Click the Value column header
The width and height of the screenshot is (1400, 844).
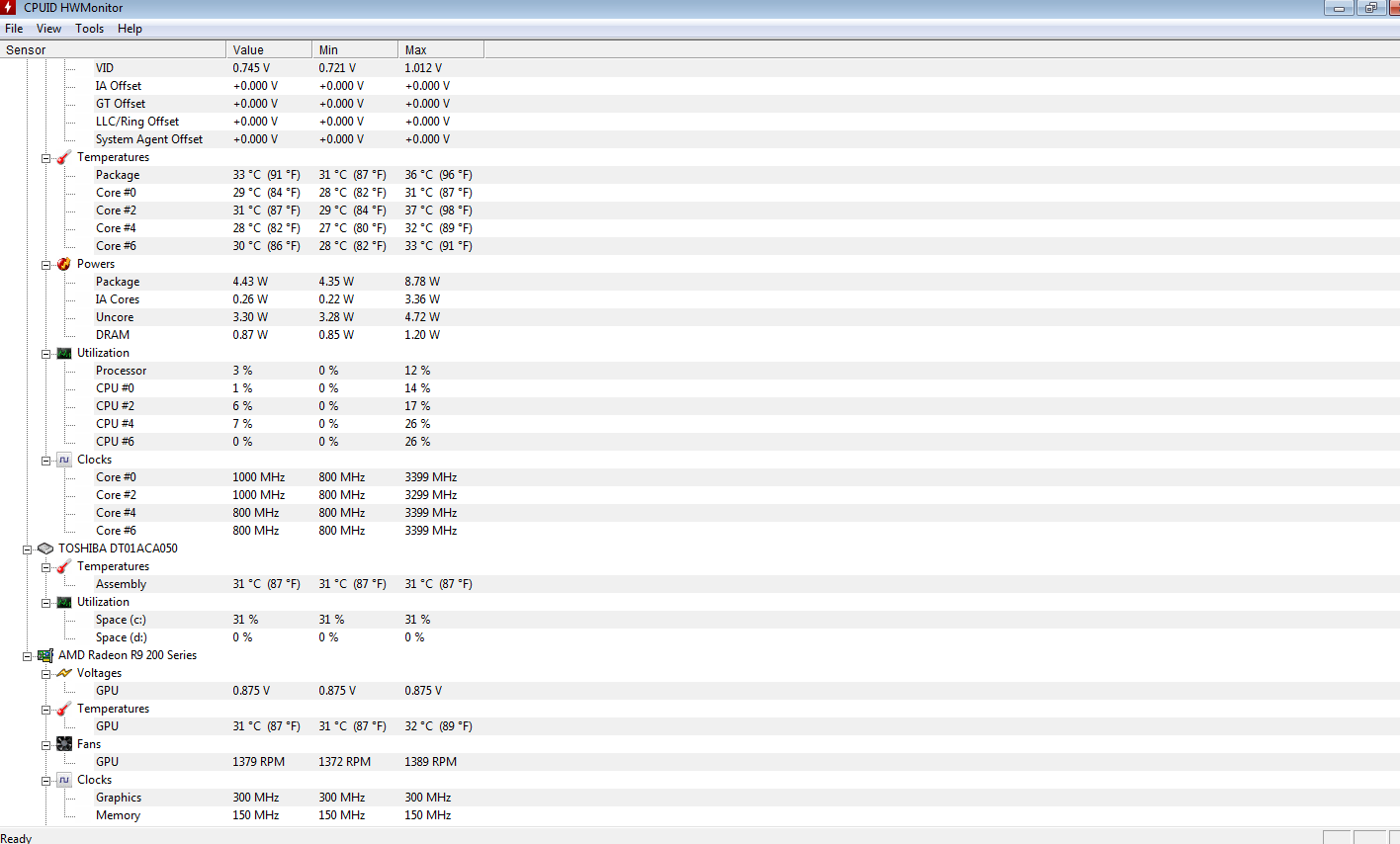coord(269,49)
